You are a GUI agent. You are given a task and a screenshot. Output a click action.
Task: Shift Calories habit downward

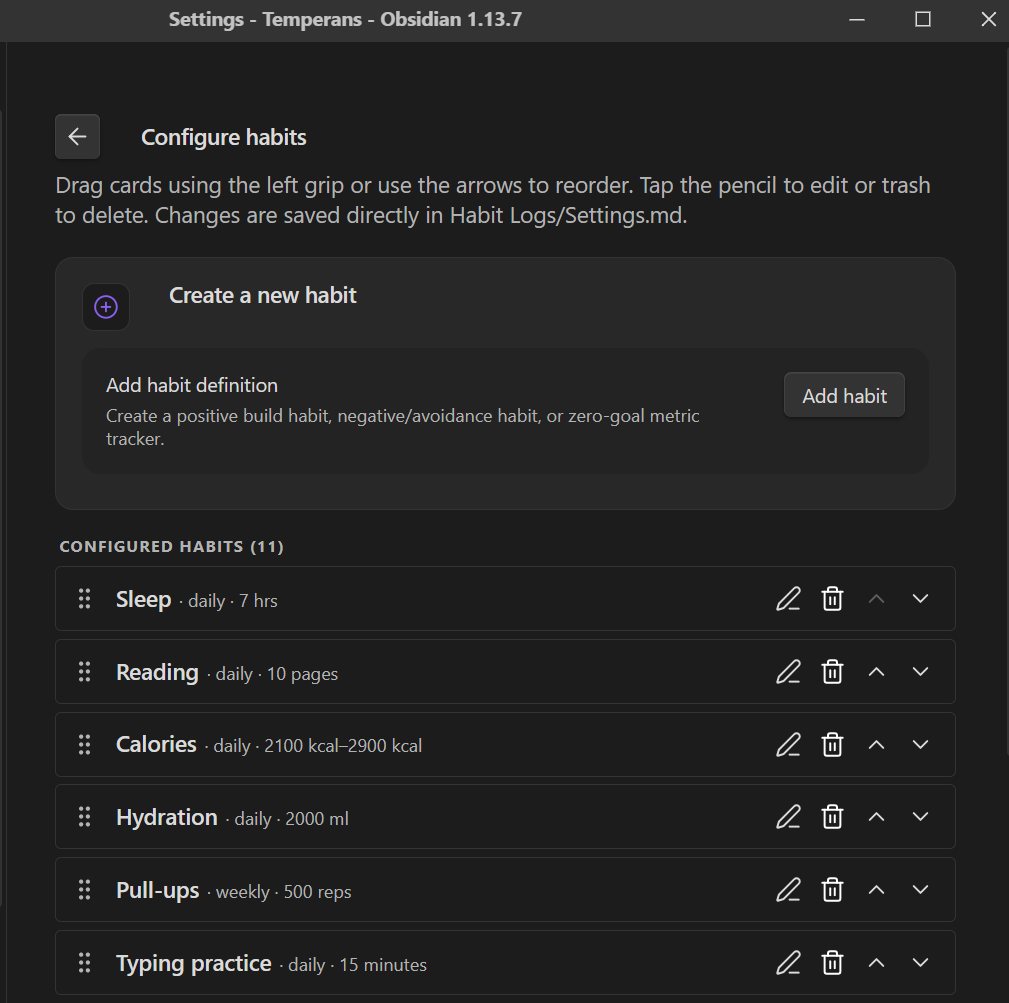(x=921, y=744)
